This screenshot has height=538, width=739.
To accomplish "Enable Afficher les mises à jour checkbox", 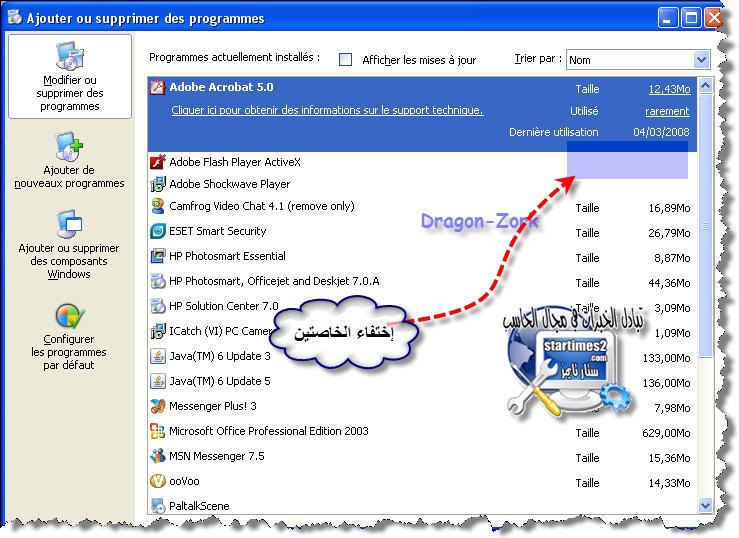I will pos(345,59).
